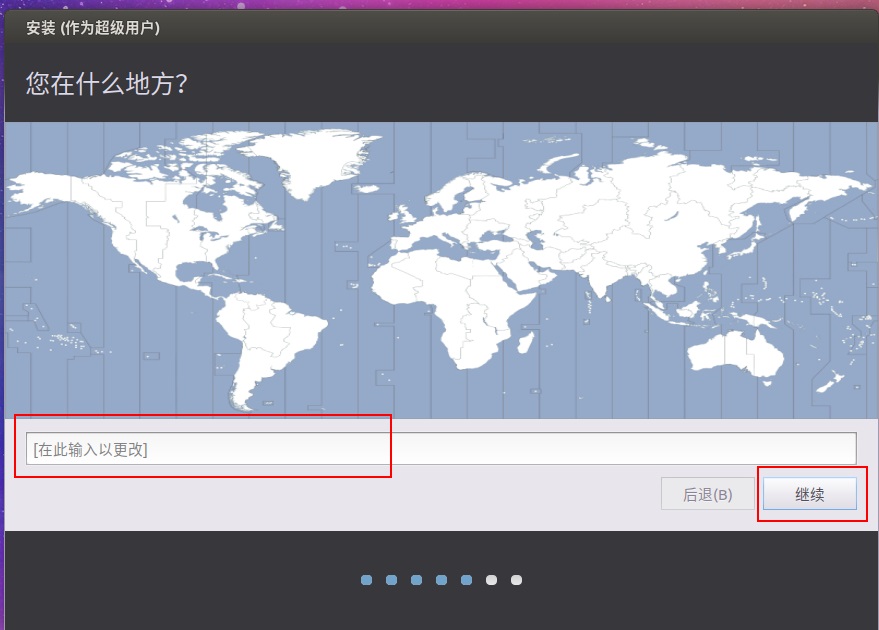Click the 您在什么地方? heading text
The width and height of the screenshot is (879, 630).
[x=107, y=83]
